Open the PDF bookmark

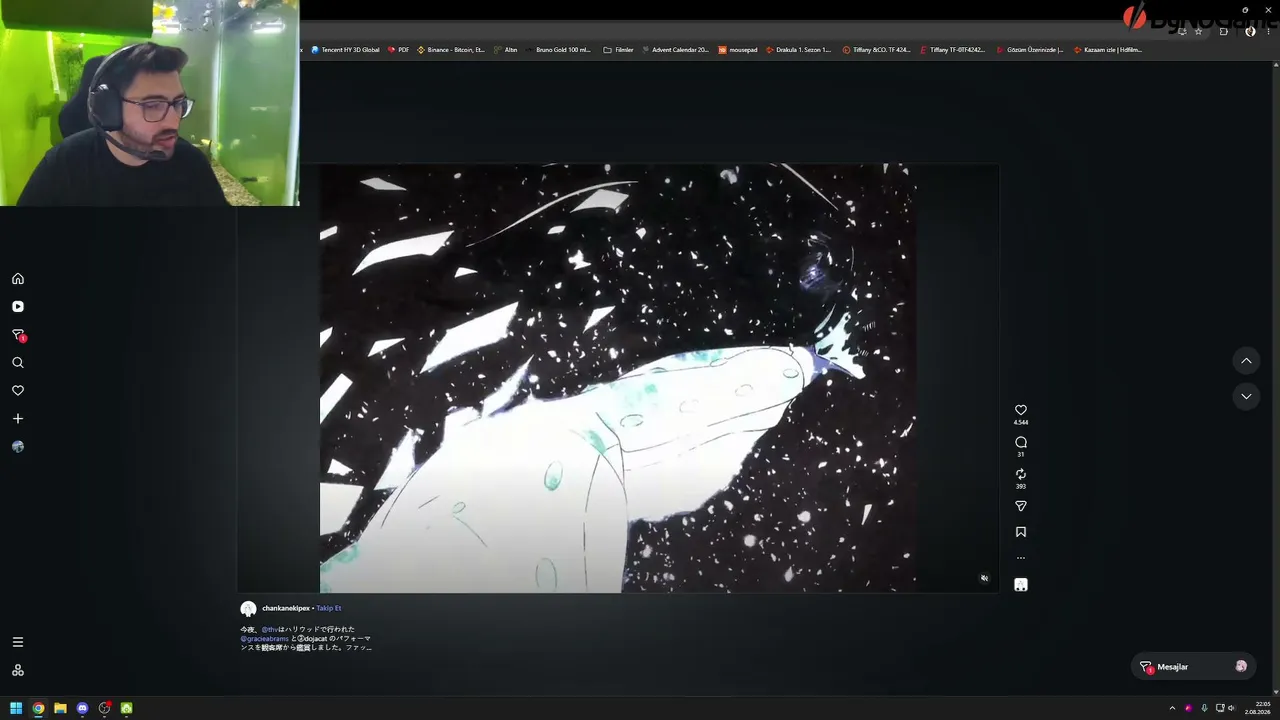point(399,50)
